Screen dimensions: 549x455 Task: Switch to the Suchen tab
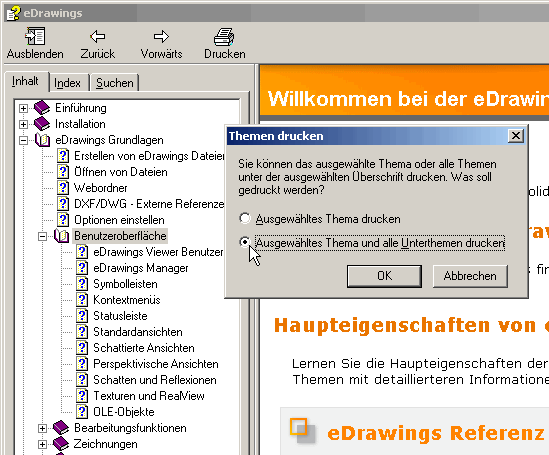(x=114, y=83)
